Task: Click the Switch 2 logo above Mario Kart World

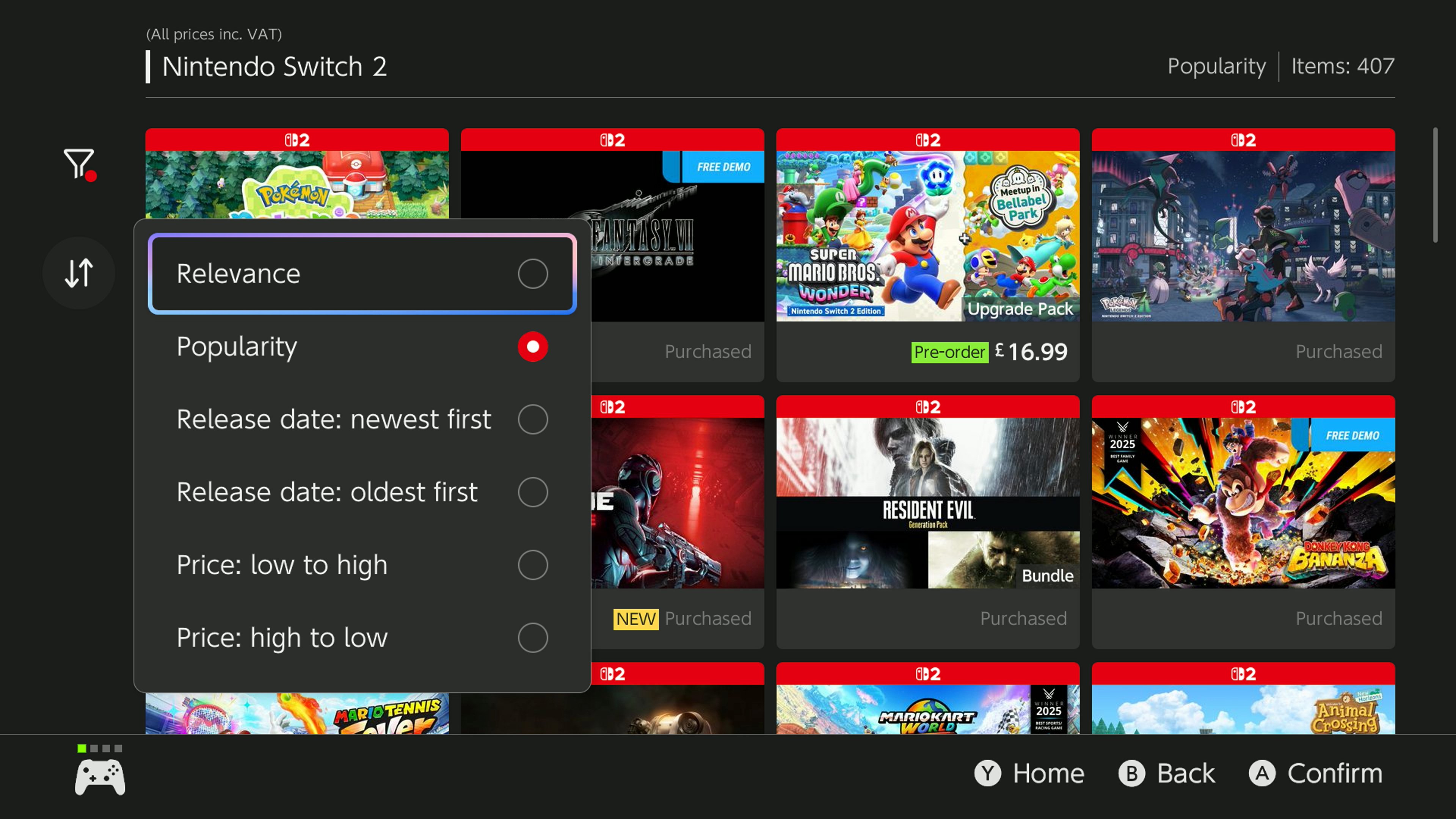Action: click(x=927, y=673)
